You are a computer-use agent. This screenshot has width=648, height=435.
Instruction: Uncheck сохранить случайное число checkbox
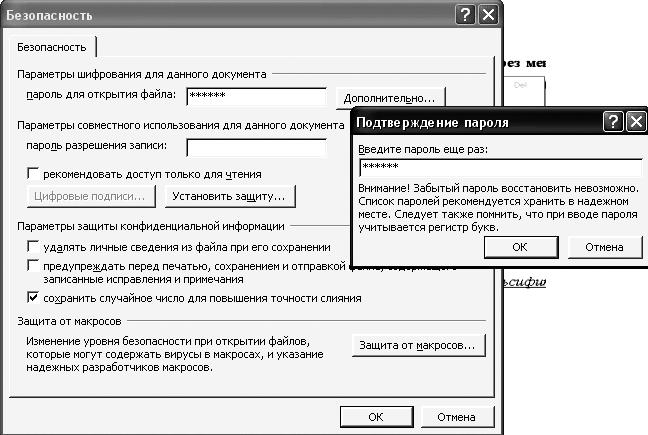tap(33, 297)
